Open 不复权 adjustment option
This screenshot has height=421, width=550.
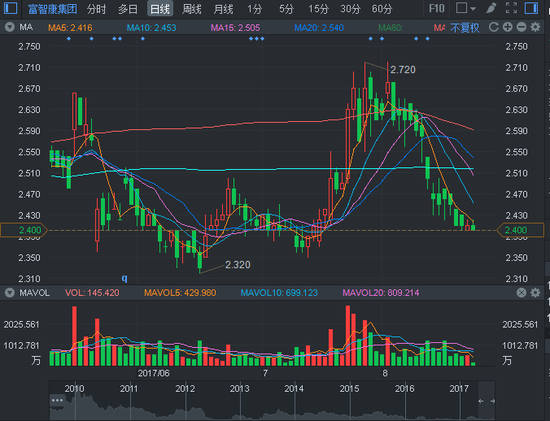pyautogui.click(x=465, y=28)
